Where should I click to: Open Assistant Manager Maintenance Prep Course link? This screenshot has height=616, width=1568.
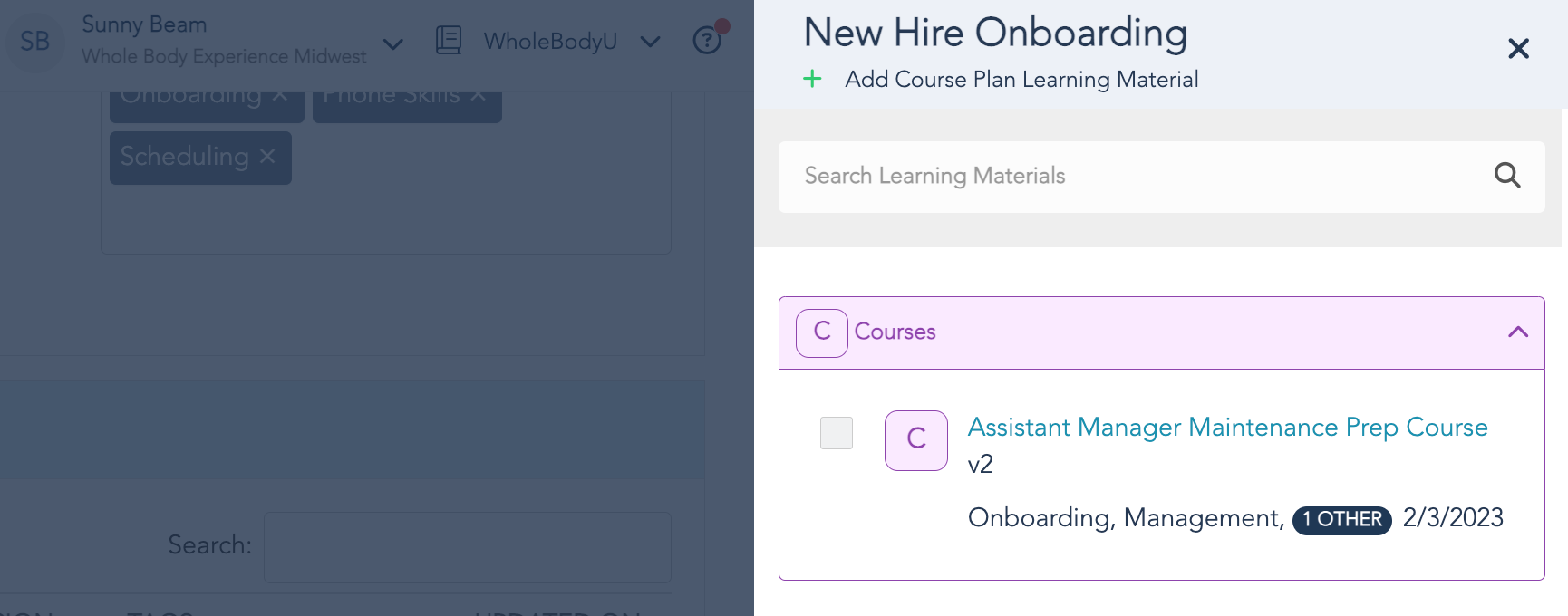(1227, 428)
